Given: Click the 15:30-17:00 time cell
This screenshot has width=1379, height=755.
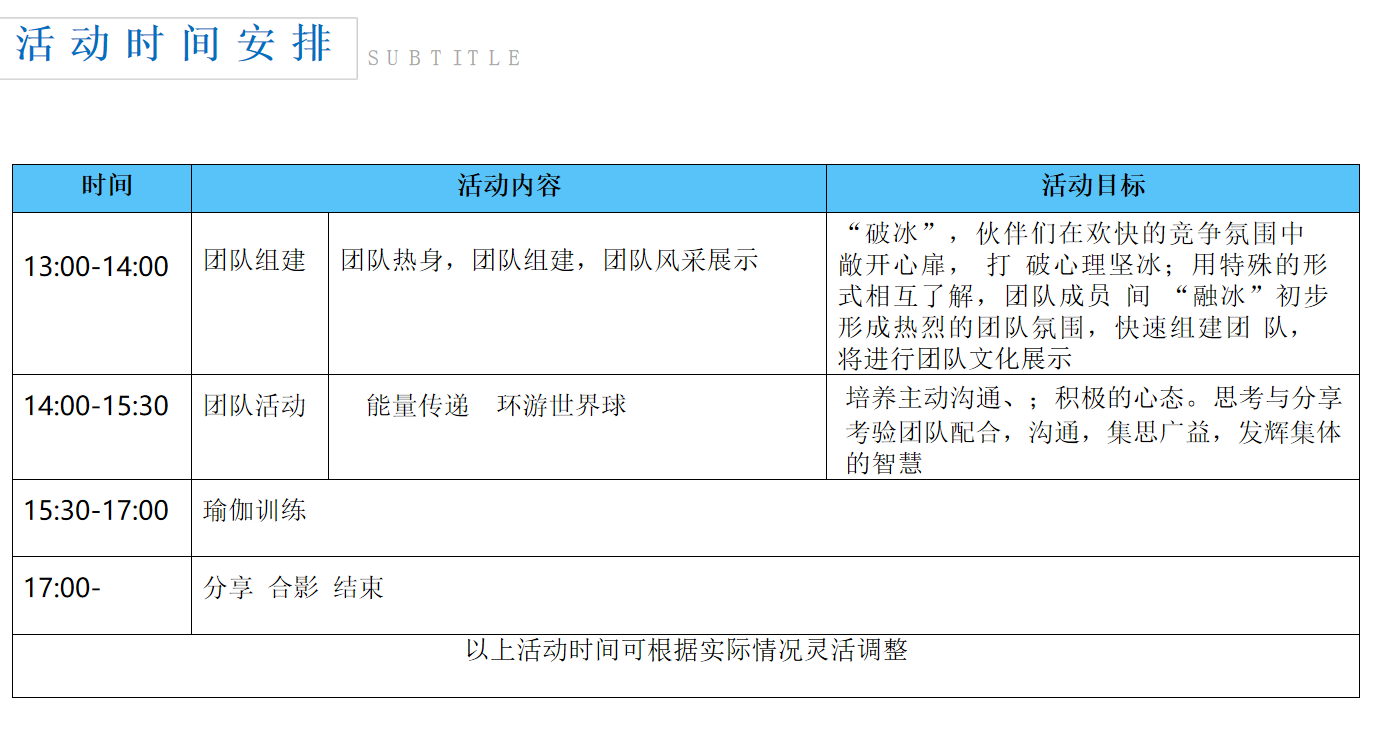Looking at the screenshot, I should point(102,518).
